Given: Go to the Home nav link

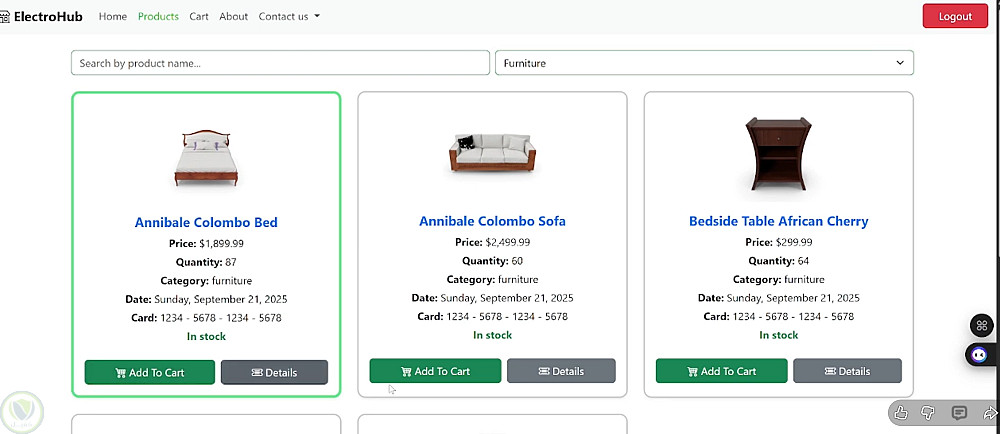Looking at the screenshot, I should 113,17.
